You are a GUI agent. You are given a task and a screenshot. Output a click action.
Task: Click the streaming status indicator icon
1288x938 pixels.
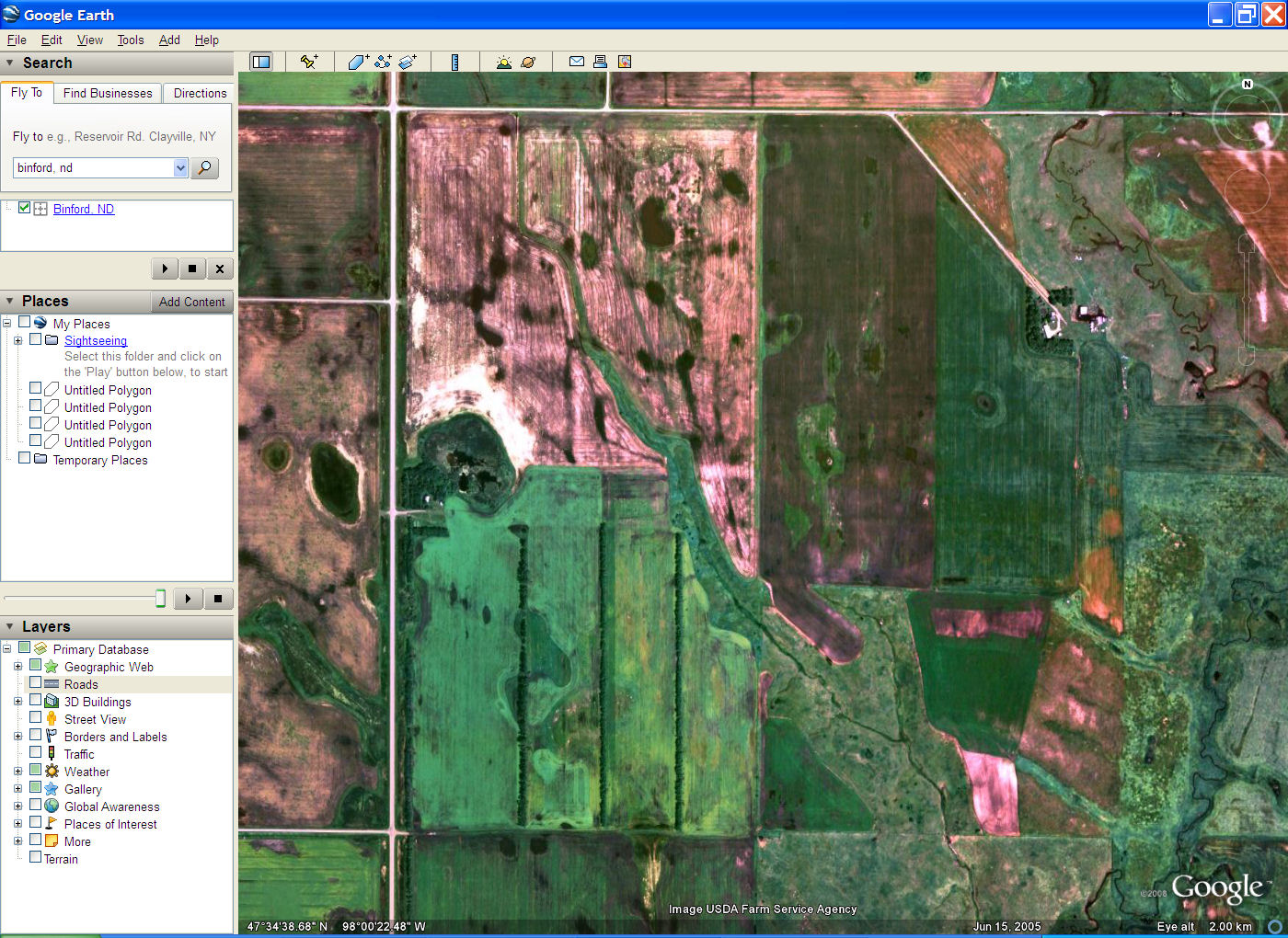(x=1275, y=927)
